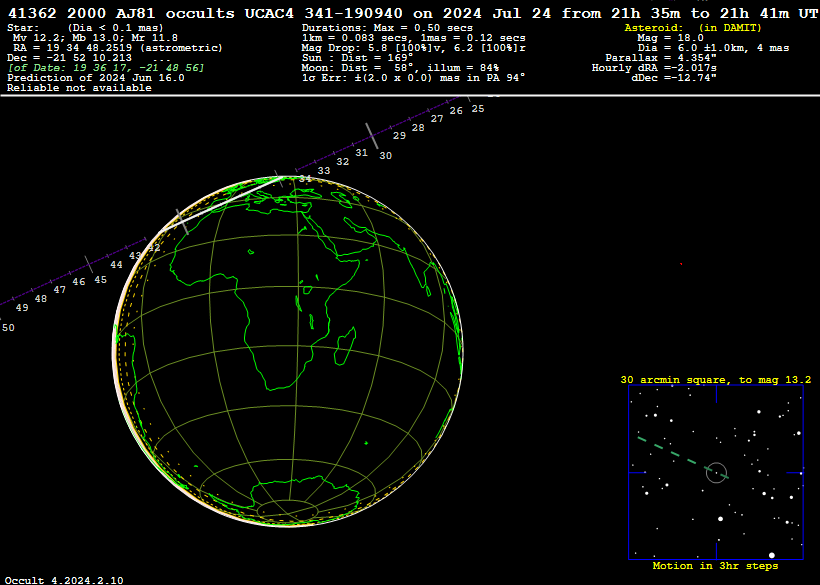
Task: Select minute label "27" on the track
Action: (x=437, y=119)
